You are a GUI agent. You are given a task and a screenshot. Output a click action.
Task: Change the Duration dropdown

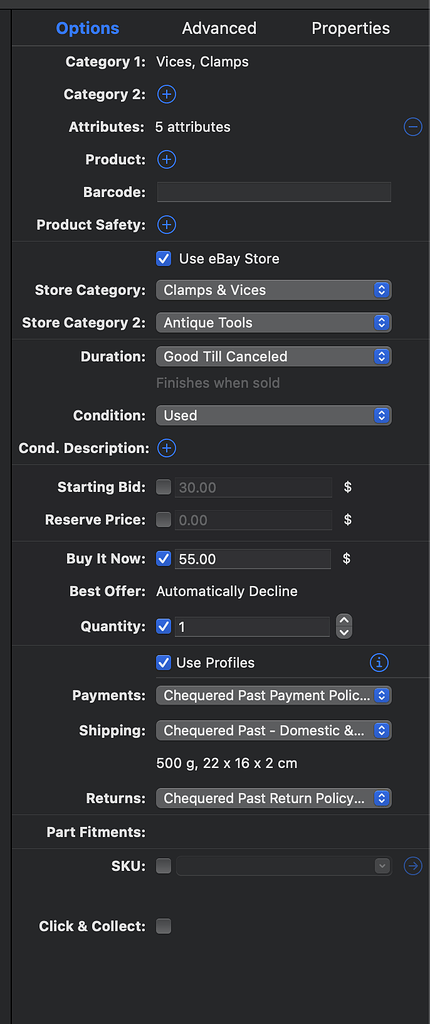273,357
